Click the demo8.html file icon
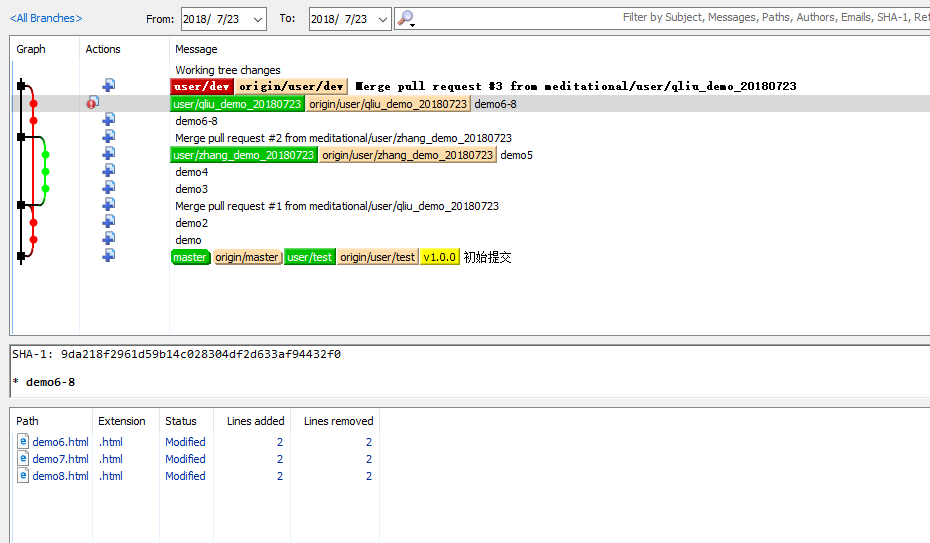The height and width of the screenshot is (543, 930). pos(24,476)
